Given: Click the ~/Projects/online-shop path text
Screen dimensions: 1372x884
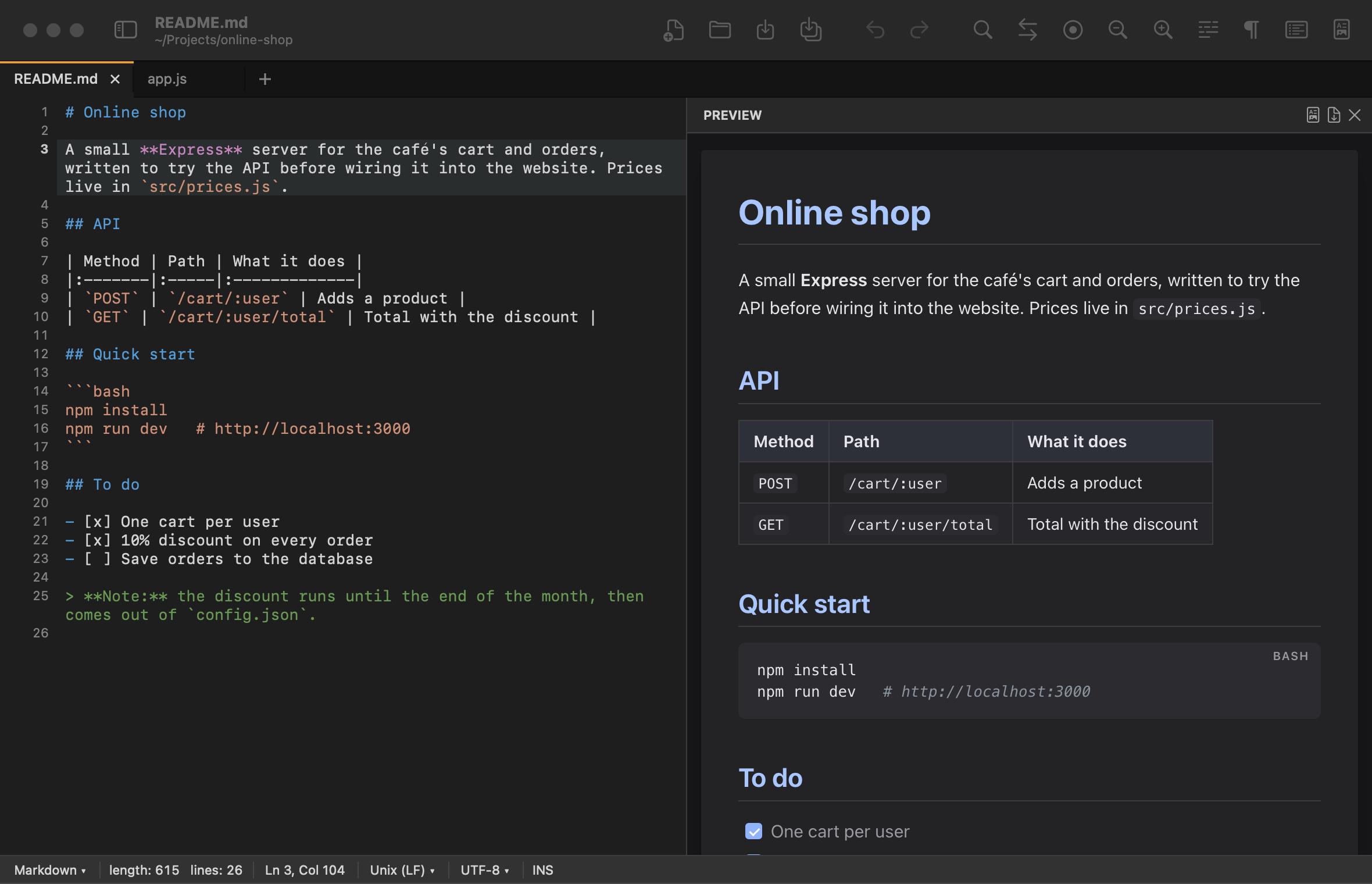Looking at the screenshot, I should point(224,40).
